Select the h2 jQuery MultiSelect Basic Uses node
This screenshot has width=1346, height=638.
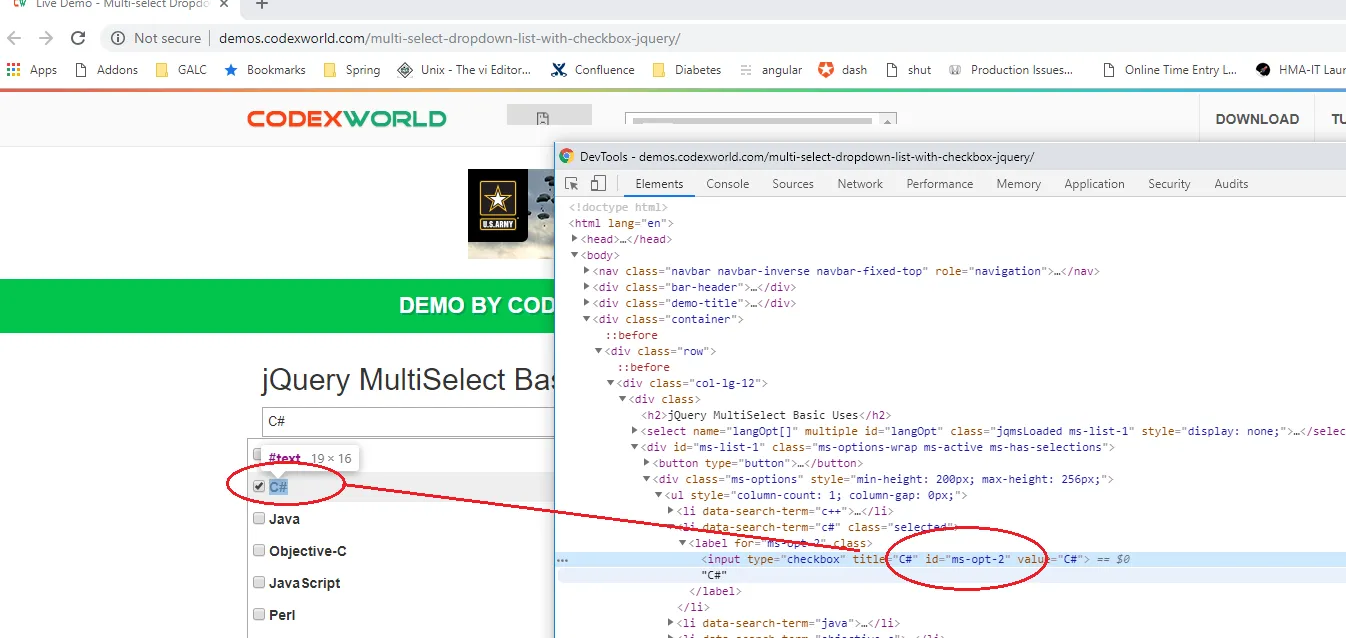(766, 415)
